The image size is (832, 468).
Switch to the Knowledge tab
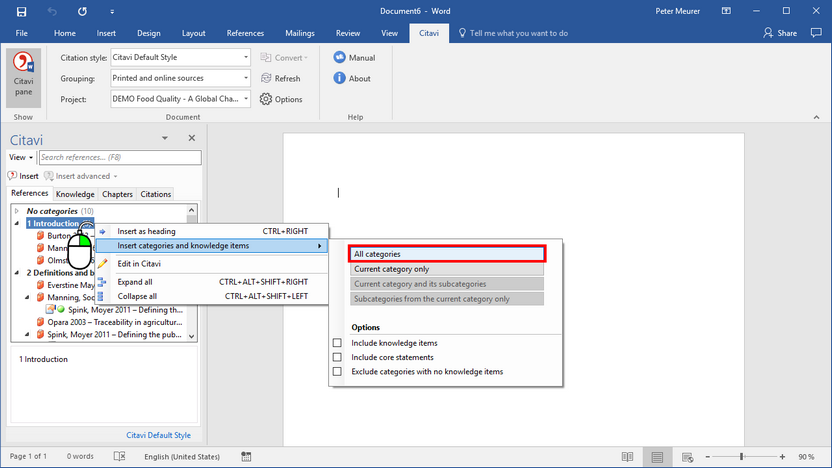pos(75,194)
